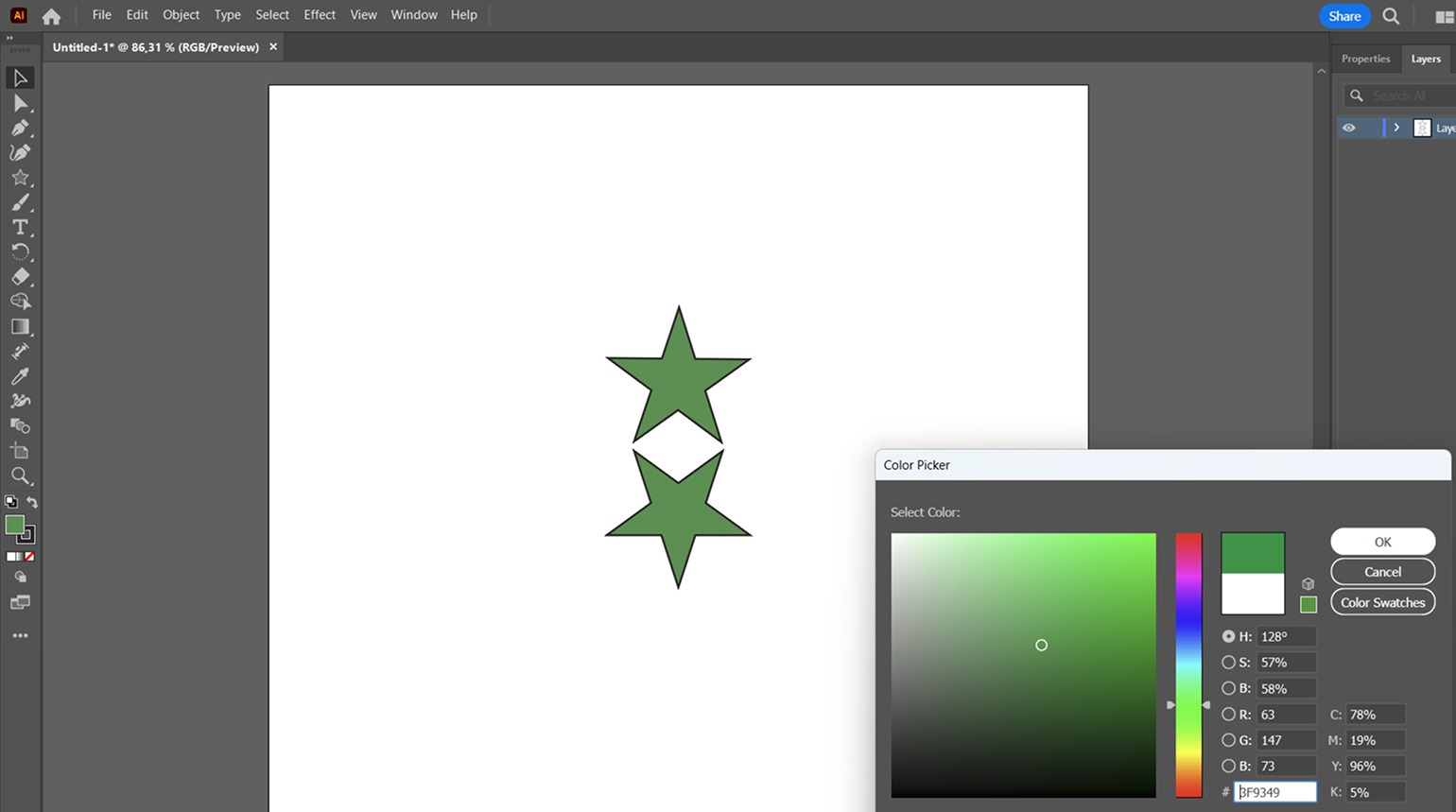Screen dimensions: 1456x812
Task: Select the Paintbrush tool
Action: tap(20, 202)
